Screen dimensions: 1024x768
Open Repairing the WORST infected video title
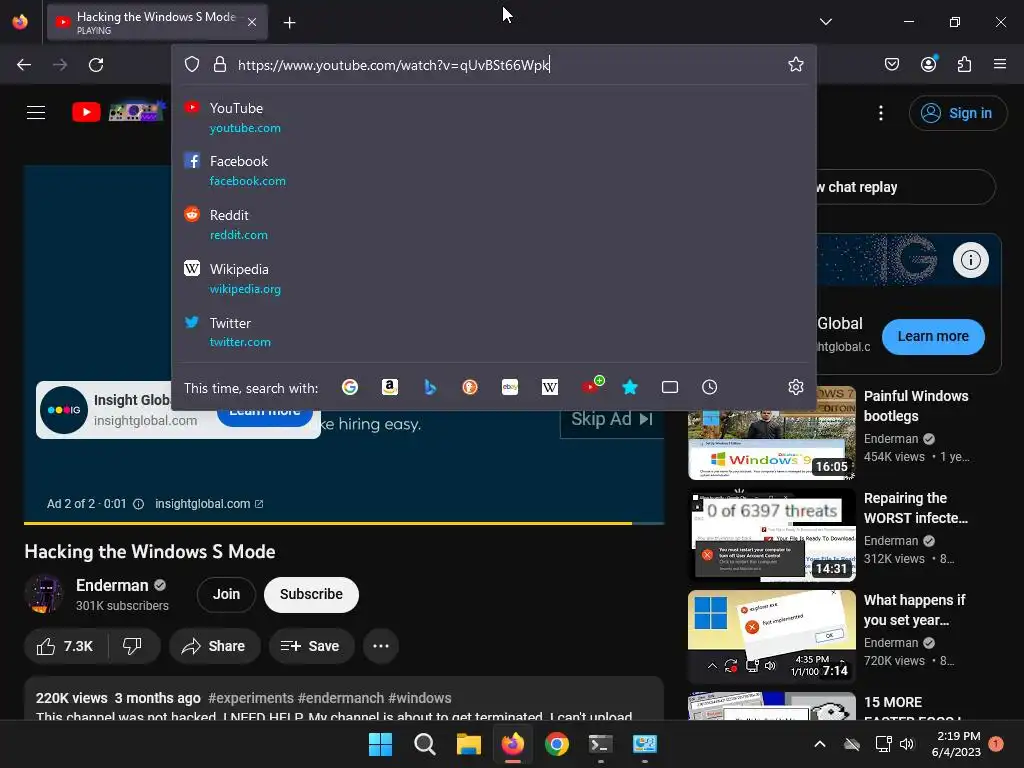tap(916, 508)
